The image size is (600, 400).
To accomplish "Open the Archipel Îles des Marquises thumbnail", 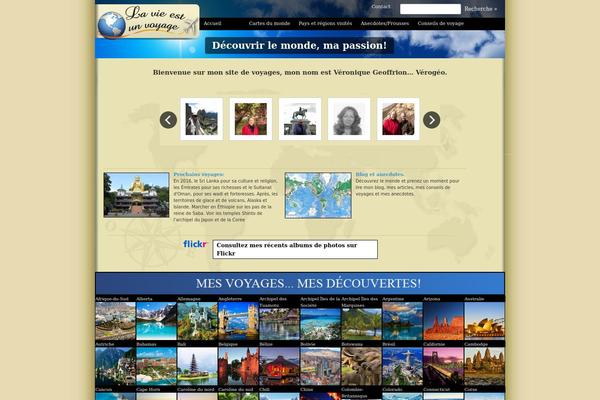I will tap(361, 324).
